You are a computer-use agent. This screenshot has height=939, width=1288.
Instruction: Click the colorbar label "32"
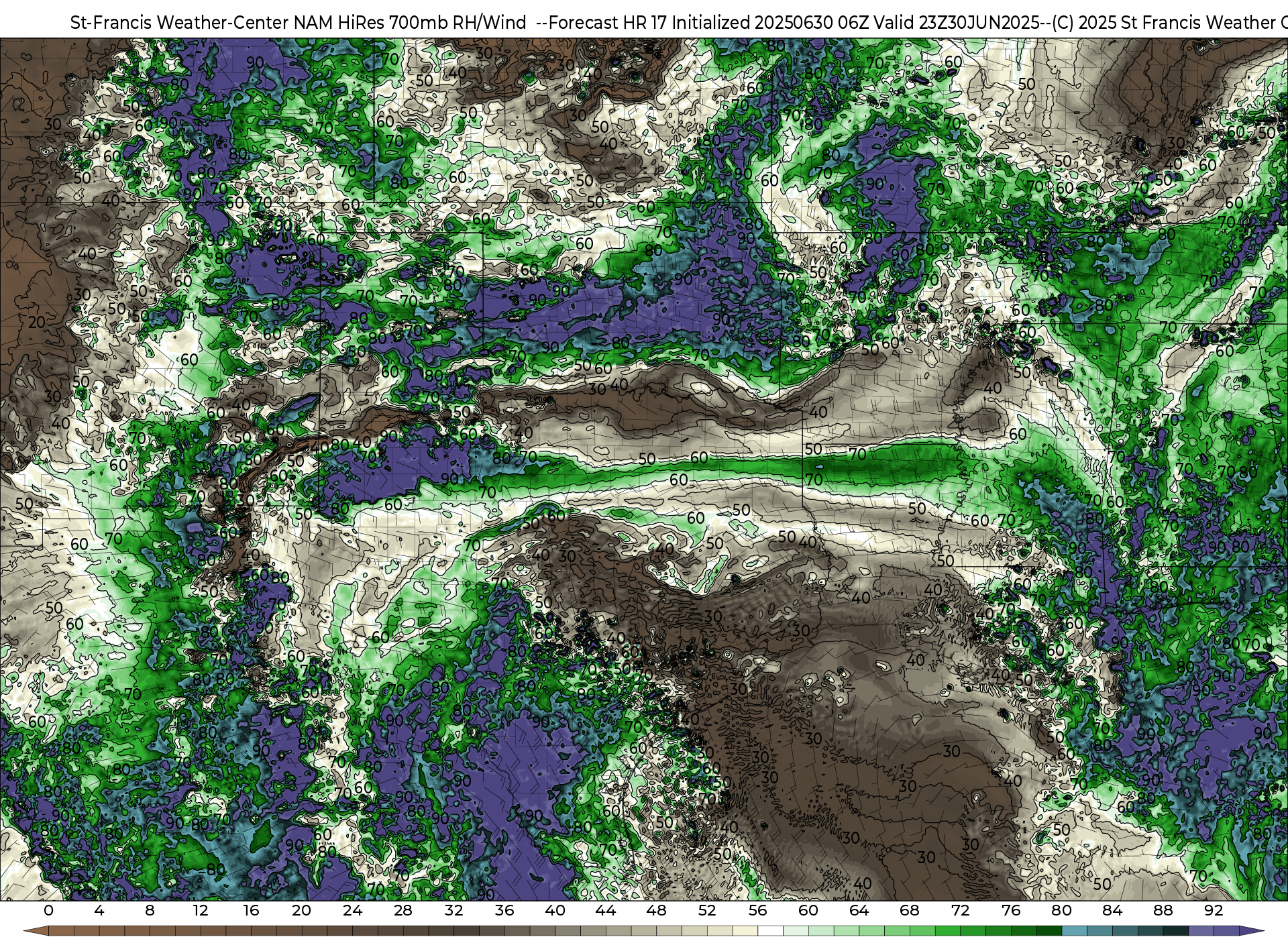point(454,910)
